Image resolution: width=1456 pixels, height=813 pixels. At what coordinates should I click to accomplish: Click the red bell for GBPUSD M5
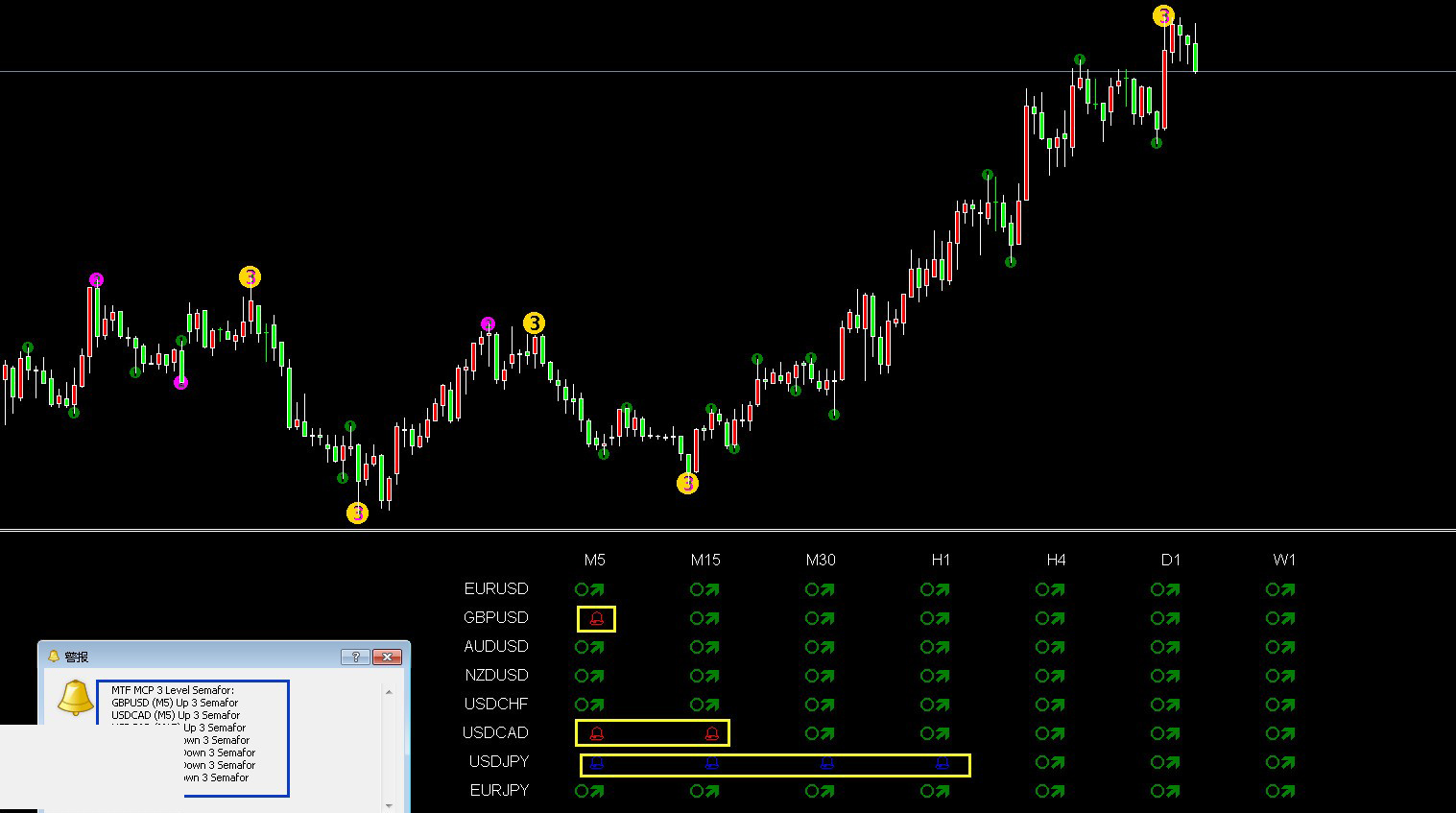(596, 619)
